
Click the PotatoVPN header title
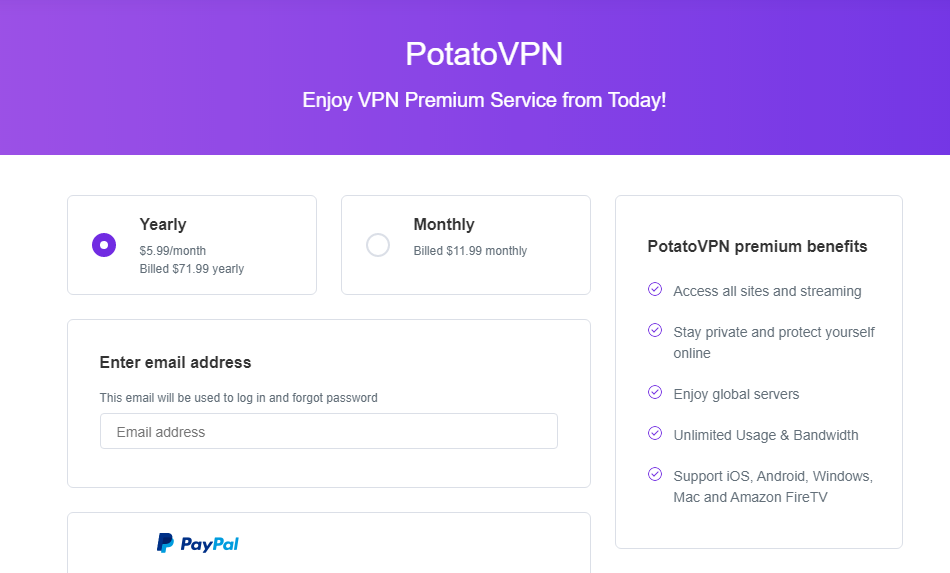pos(484,54)
